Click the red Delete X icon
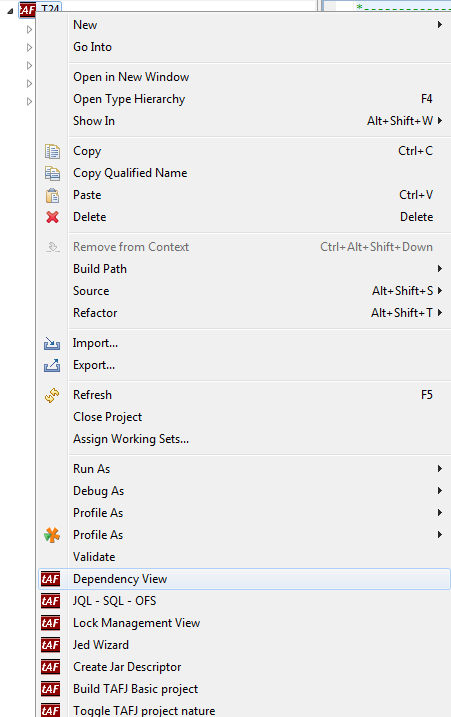 (x=52, y=217)
